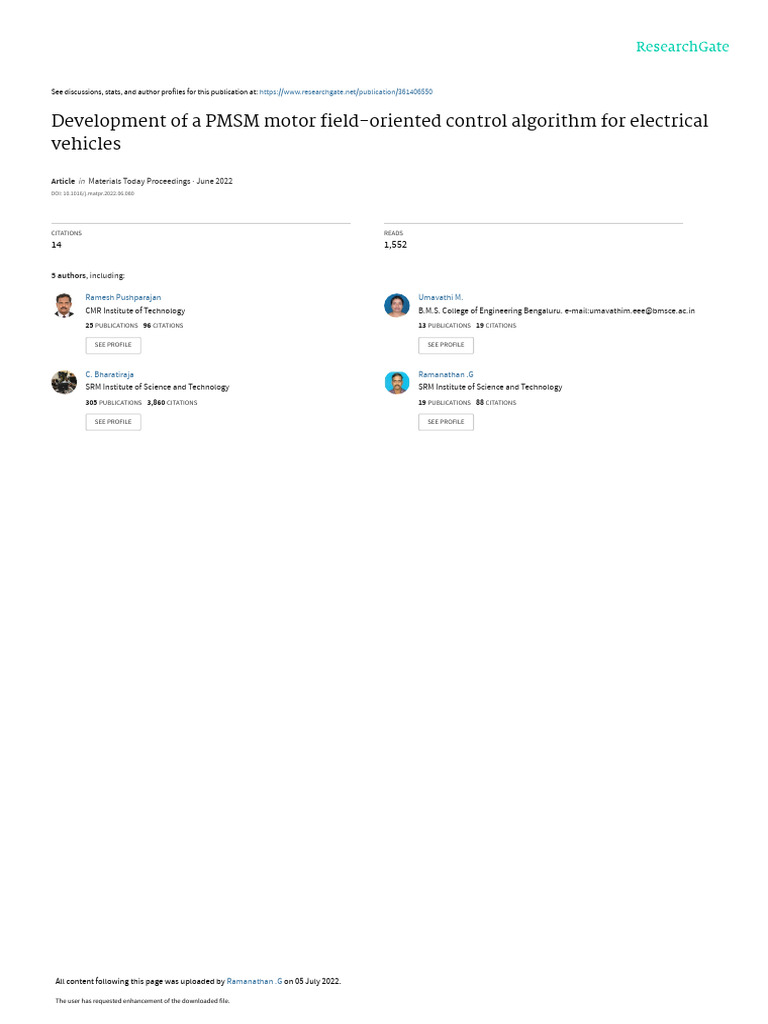The image size is (768, 1024).
Task: See Profile button for Ramanathan .G
Action: [x=446, y=422]
